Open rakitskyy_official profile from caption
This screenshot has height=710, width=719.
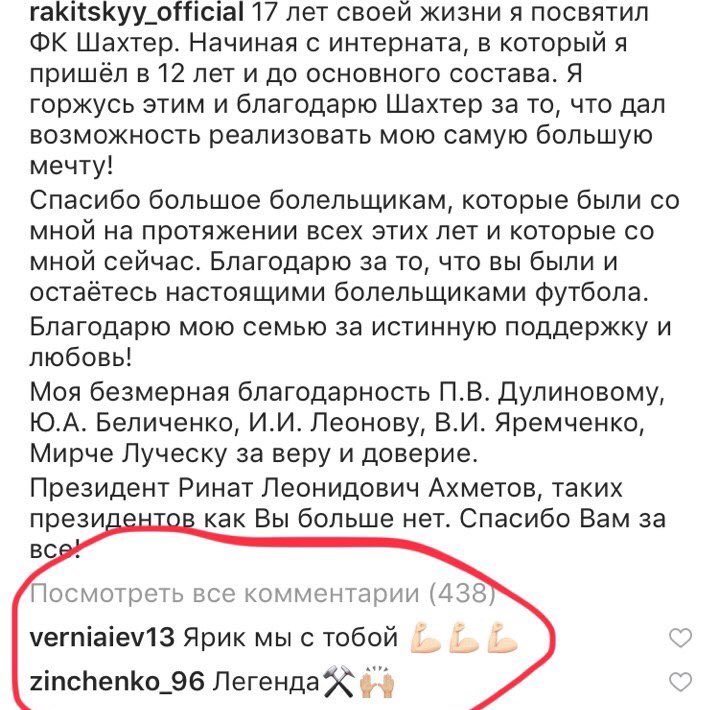(x=137, y=12)
